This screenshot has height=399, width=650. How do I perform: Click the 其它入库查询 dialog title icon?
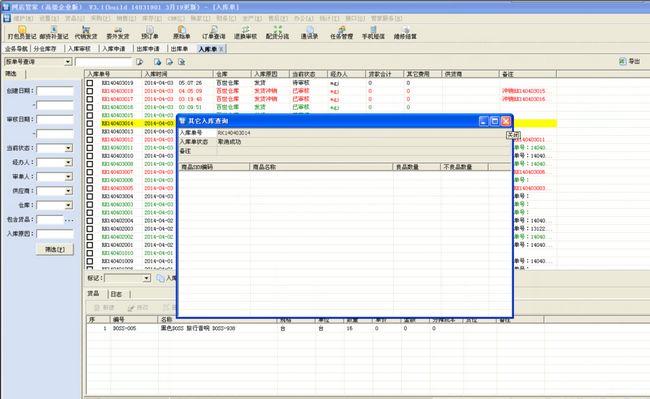pos(182,121)
